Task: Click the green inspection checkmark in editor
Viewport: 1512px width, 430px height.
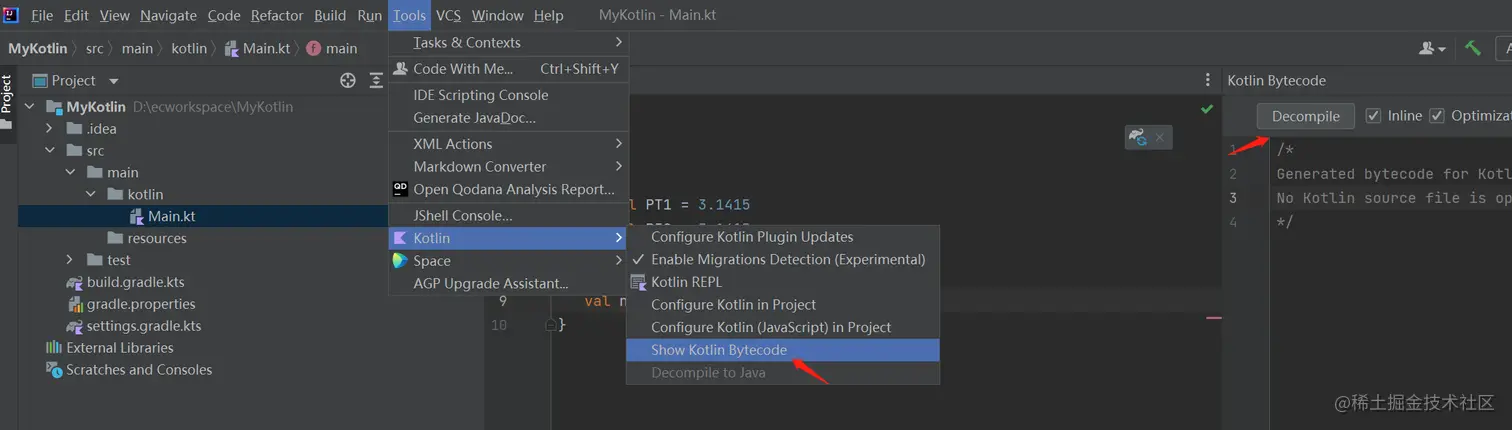Action: (1207, 108)
